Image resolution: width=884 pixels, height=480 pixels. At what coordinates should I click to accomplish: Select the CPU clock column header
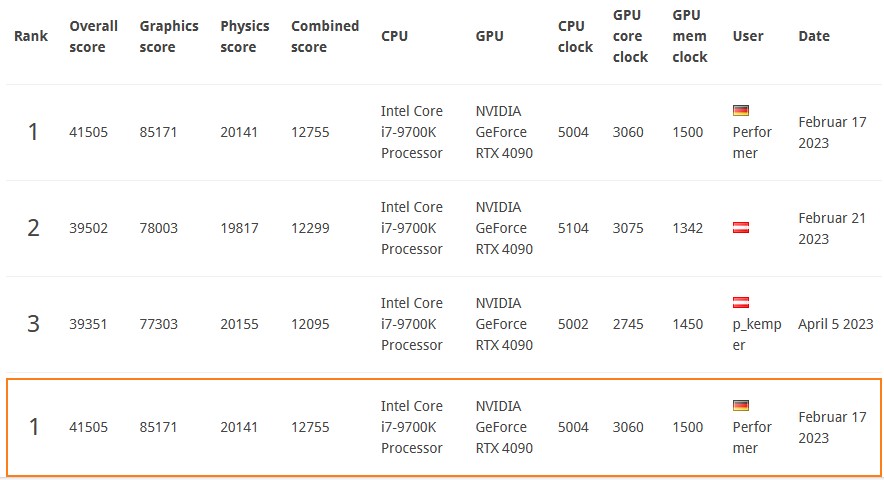click(x=575, y=37)
